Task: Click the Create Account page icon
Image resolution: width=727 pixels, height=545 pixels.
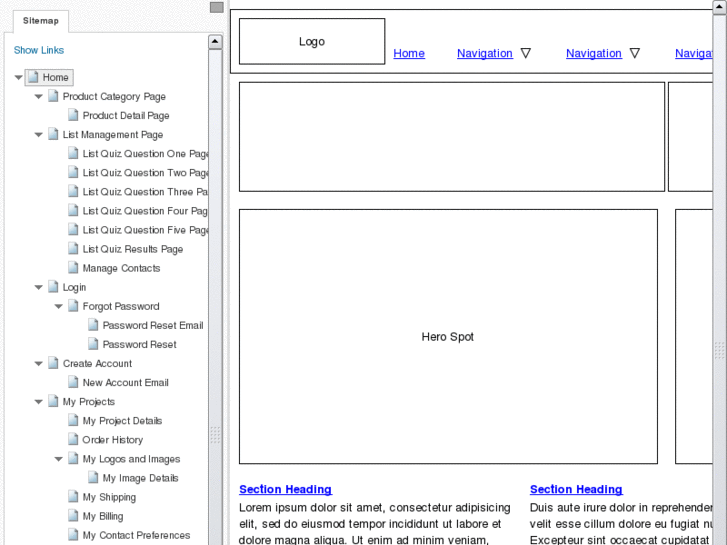Action: tap(53, 363)
